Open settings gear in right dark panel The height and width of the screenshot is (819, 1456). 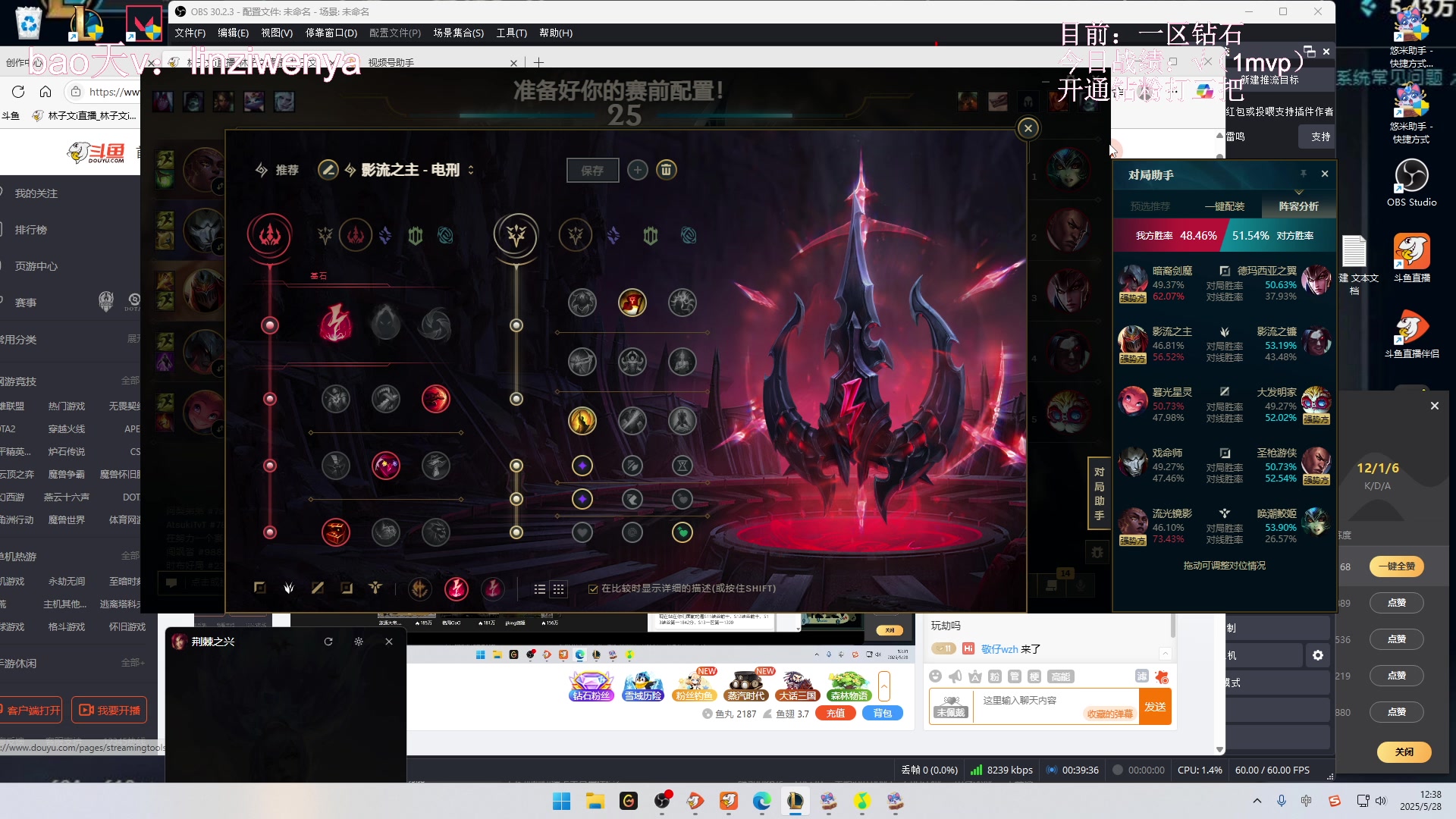point(1318,655)
